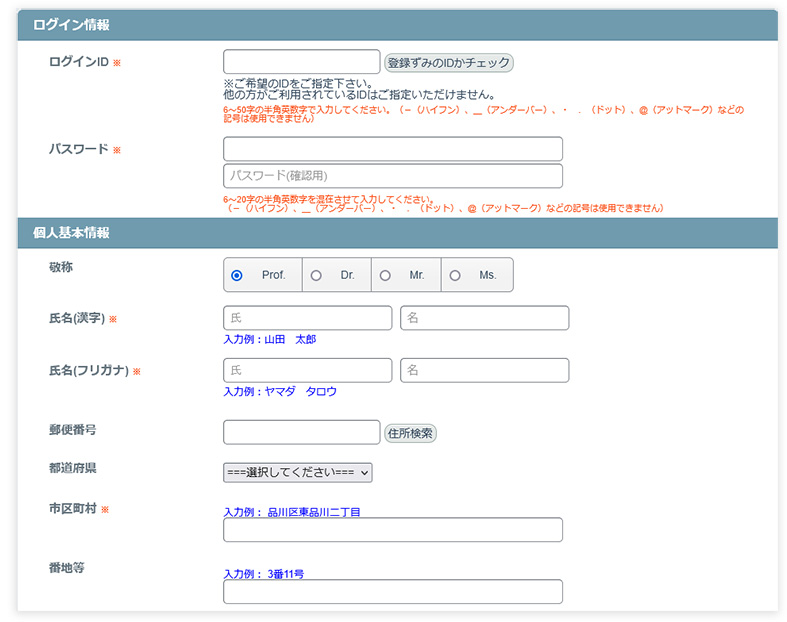Click the 敬称 field label

61,268
